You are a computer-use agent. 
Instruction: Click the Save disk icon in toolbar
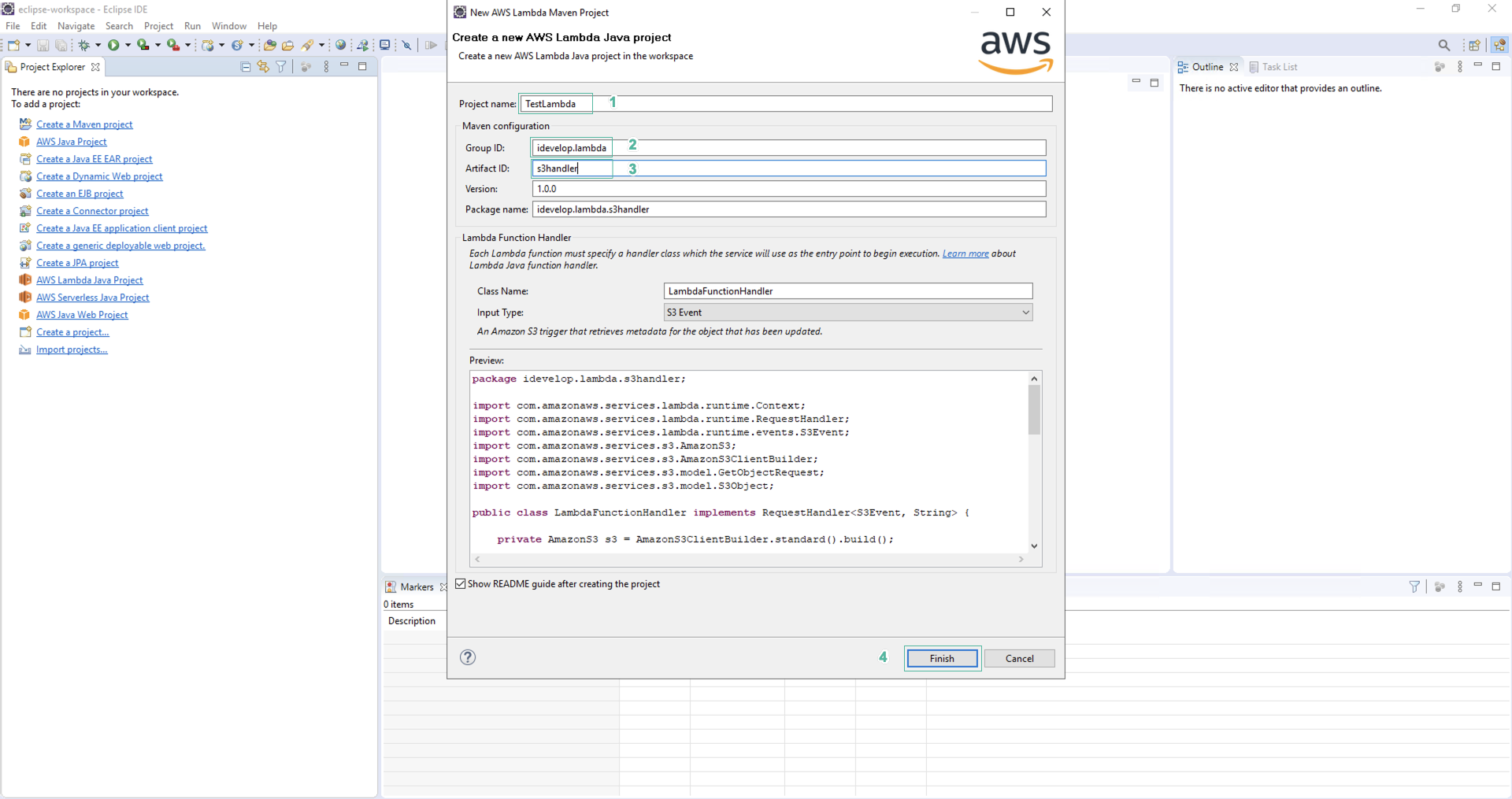pos(43,46)
